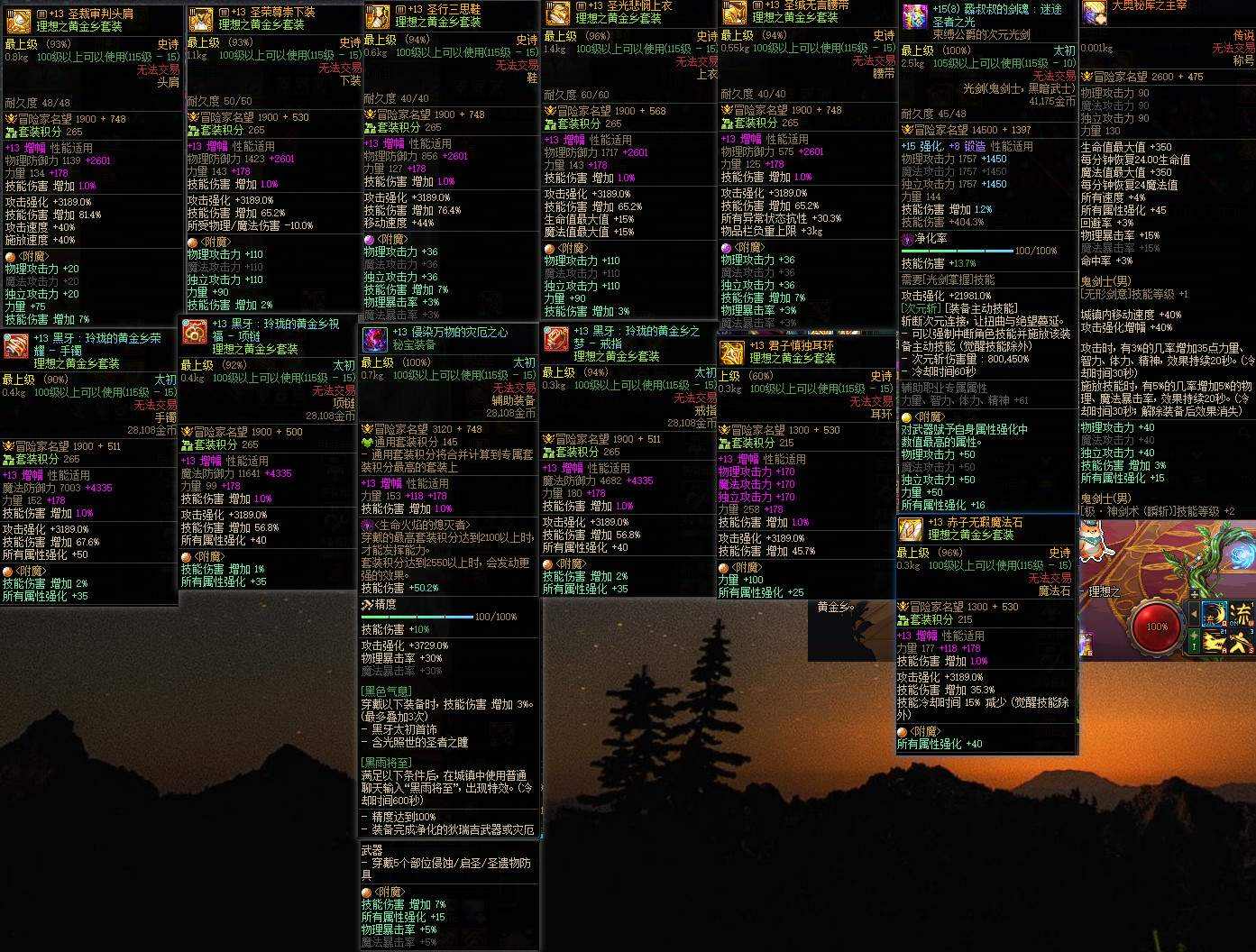Click the item name 圣裁审判头肩
The width and height of the screenshot is (1256, 952).
(x=101, y=14)
